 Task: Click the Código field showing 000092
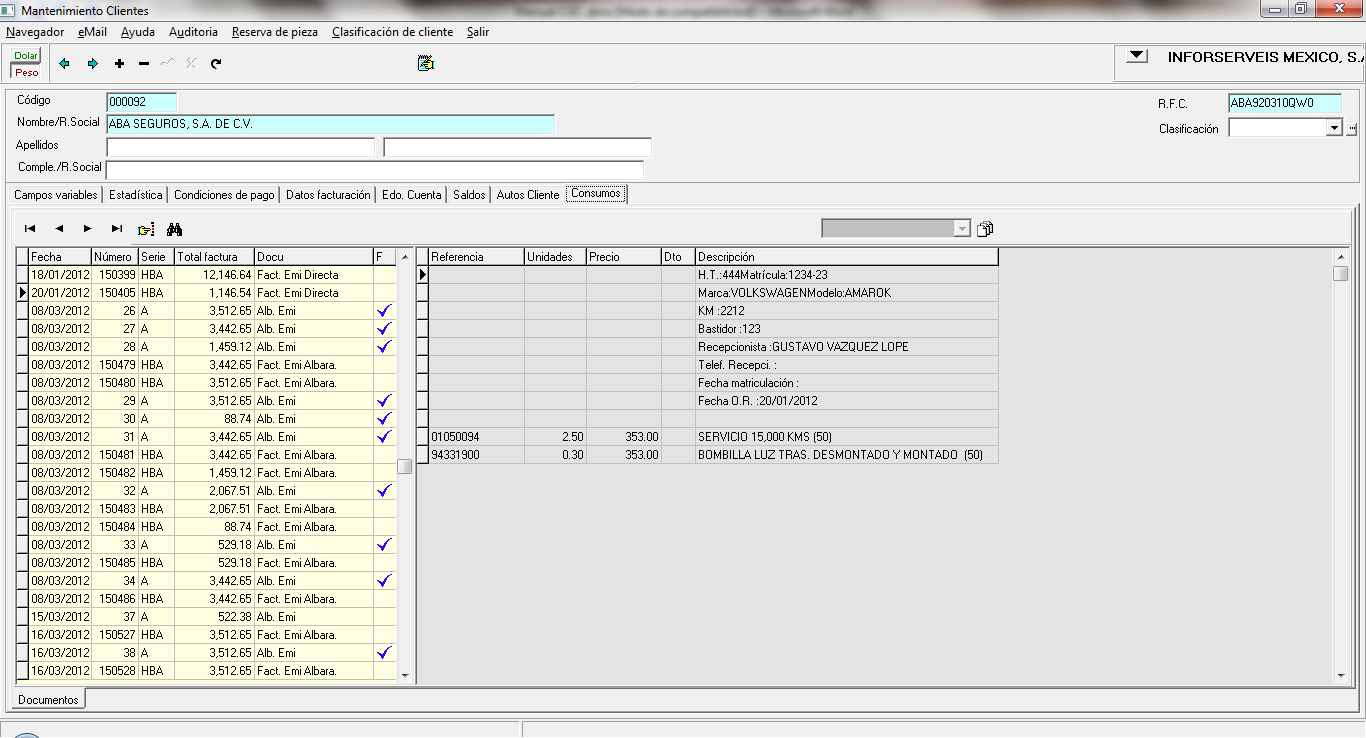tap(141, 102)
